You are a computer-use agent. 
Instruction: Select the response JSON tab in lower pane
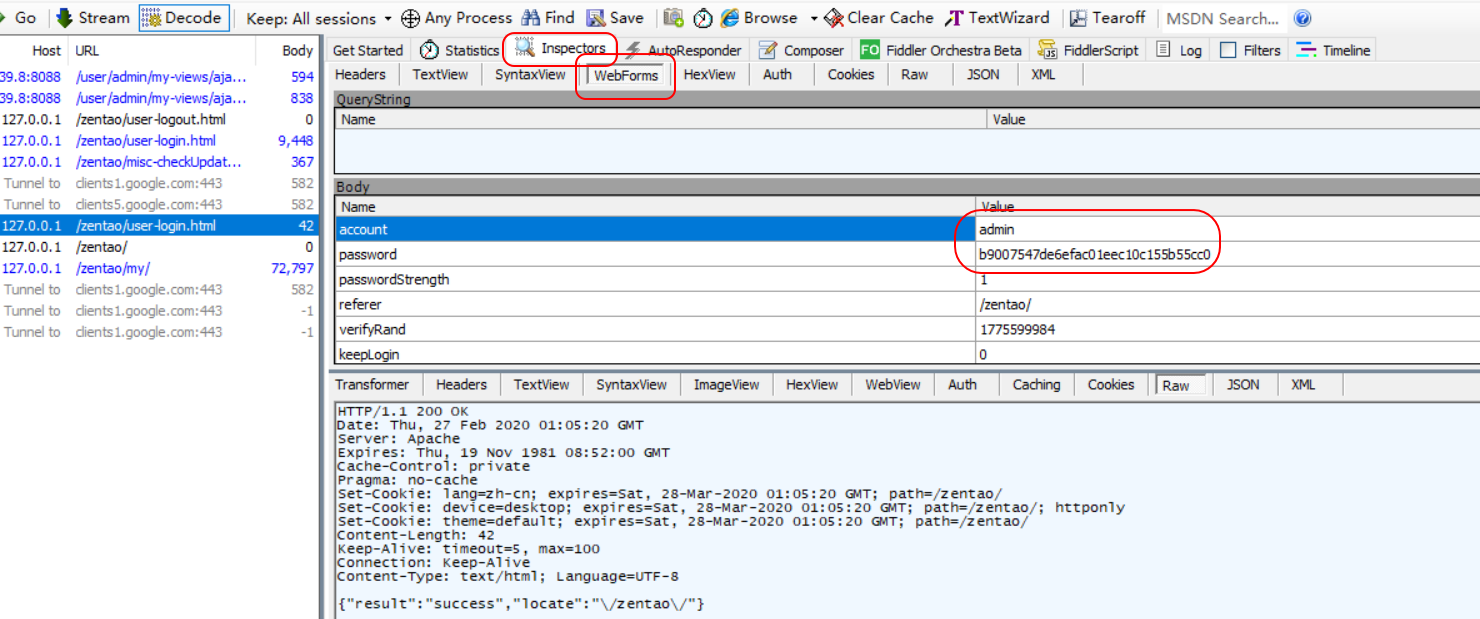pyautogui.click(x=1243, y=384)
